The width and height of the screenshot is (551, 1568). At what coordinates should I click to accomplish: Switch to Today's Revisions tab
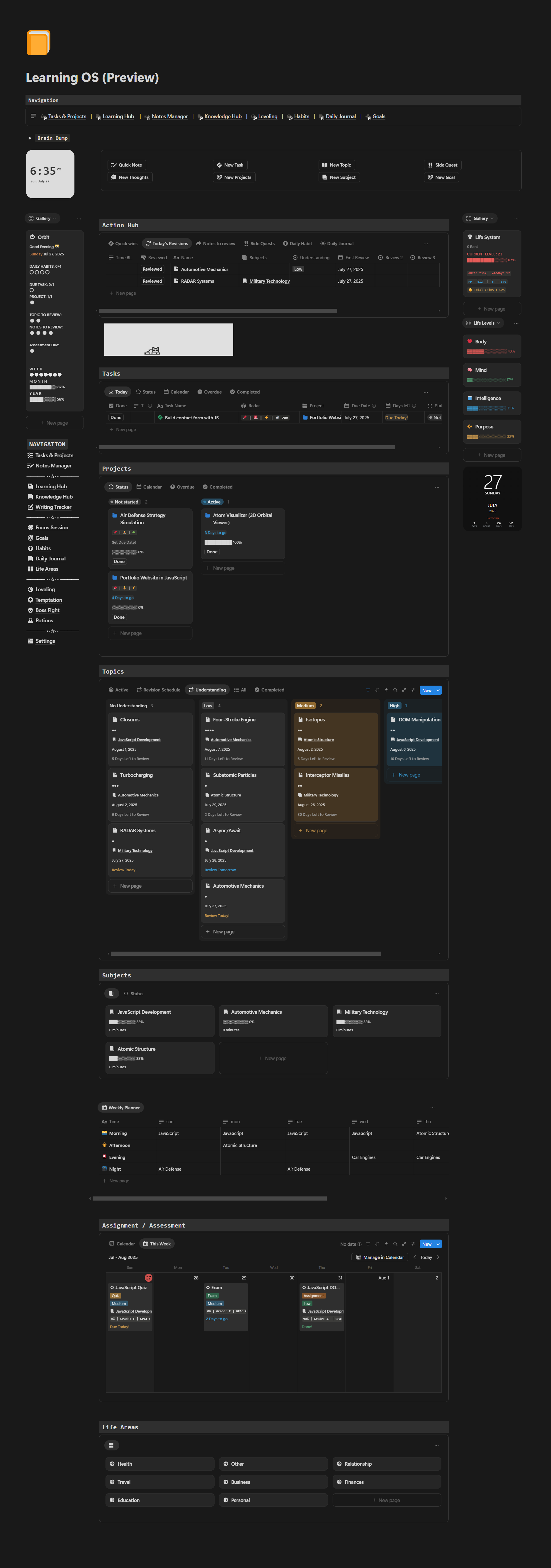(x=167, y=243)
